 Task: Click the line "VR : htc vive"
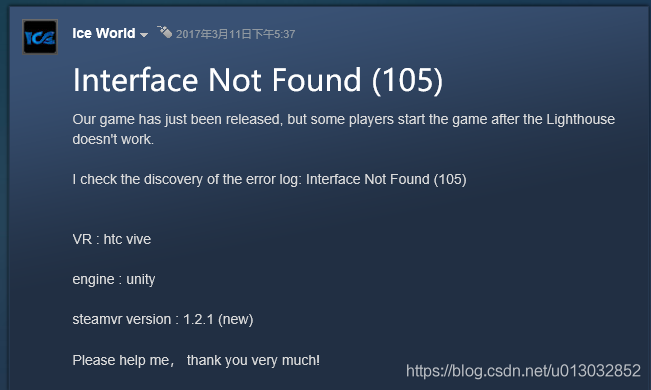click(x=112, y=239)
